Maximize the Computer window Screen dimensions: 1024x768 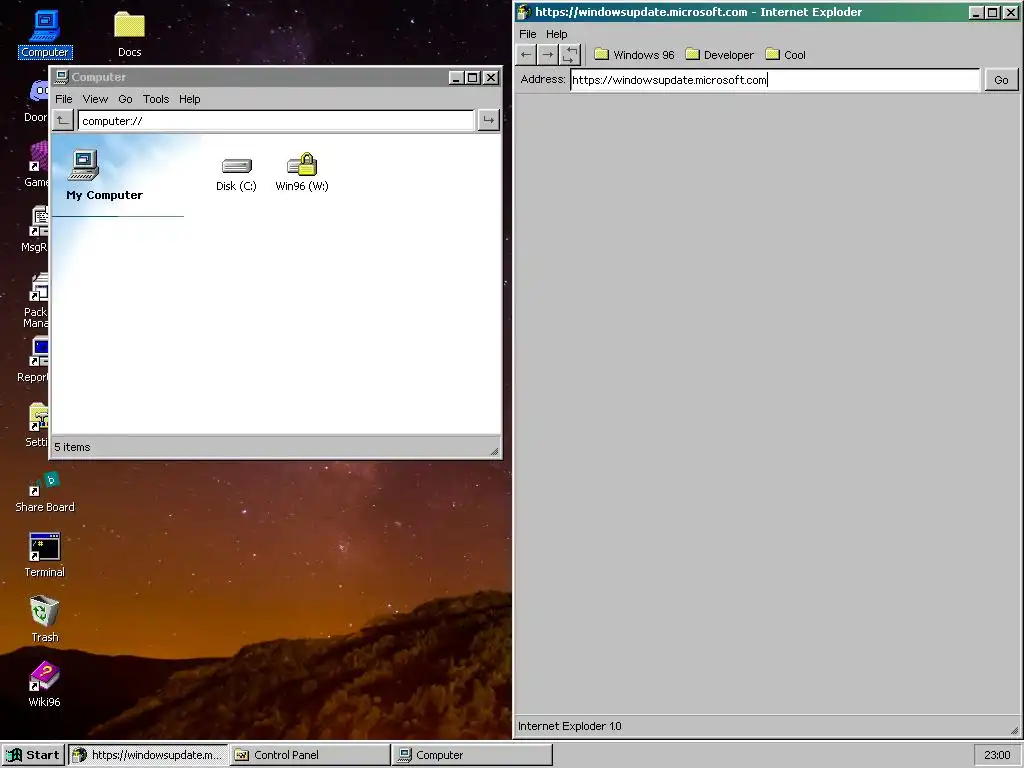(x=473, y=78)
